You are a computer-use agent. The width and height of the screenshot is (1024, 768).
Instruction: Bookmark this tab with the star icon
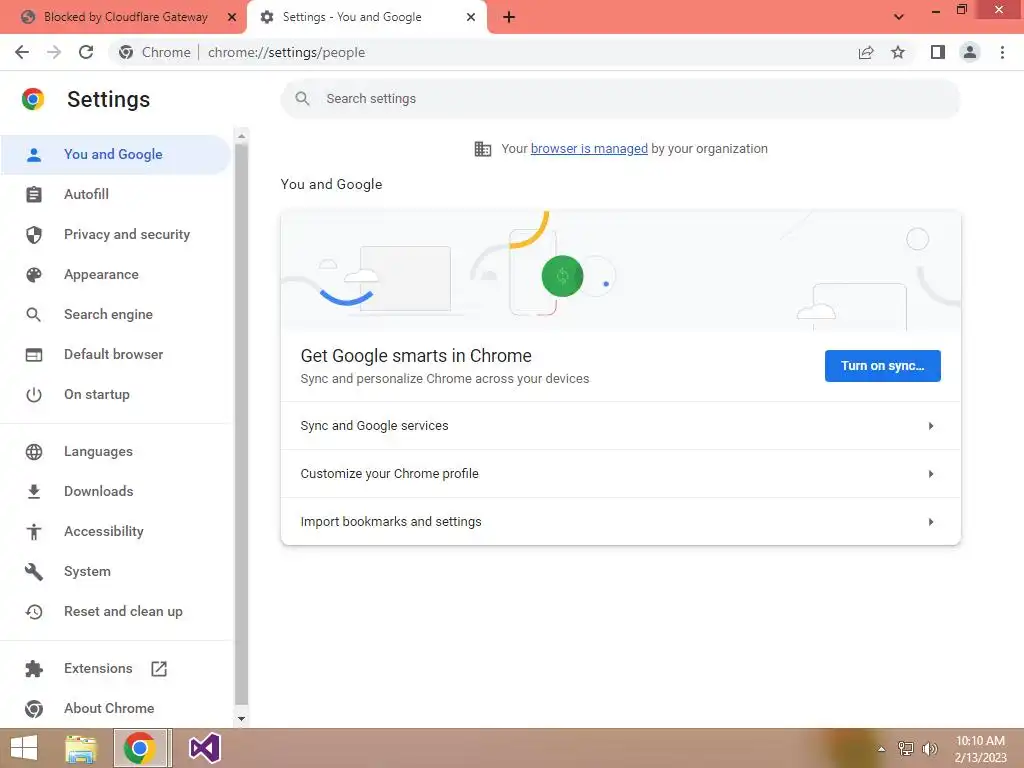tap(898, 52)
